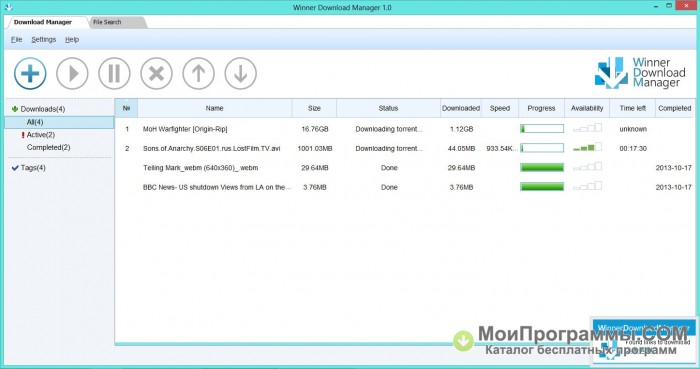The image size is (700, 369).
Task: Click availability bars for Sons.of.Anarchy row
Action: coord(587,147)
